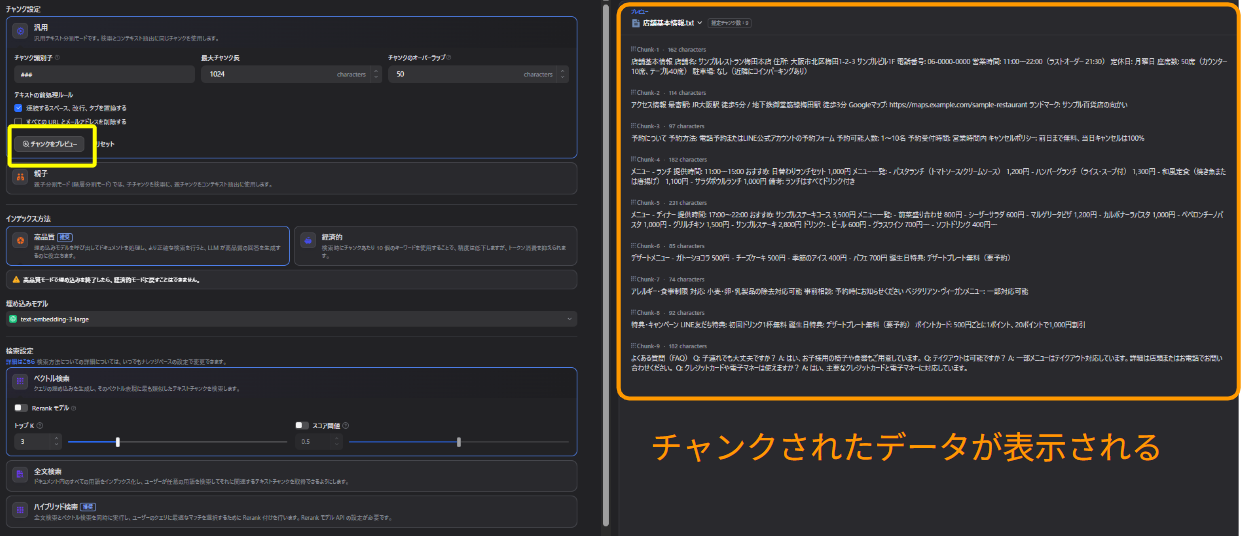Click the Chunk-9 label text
The image size is (1243, 536).
648,346
